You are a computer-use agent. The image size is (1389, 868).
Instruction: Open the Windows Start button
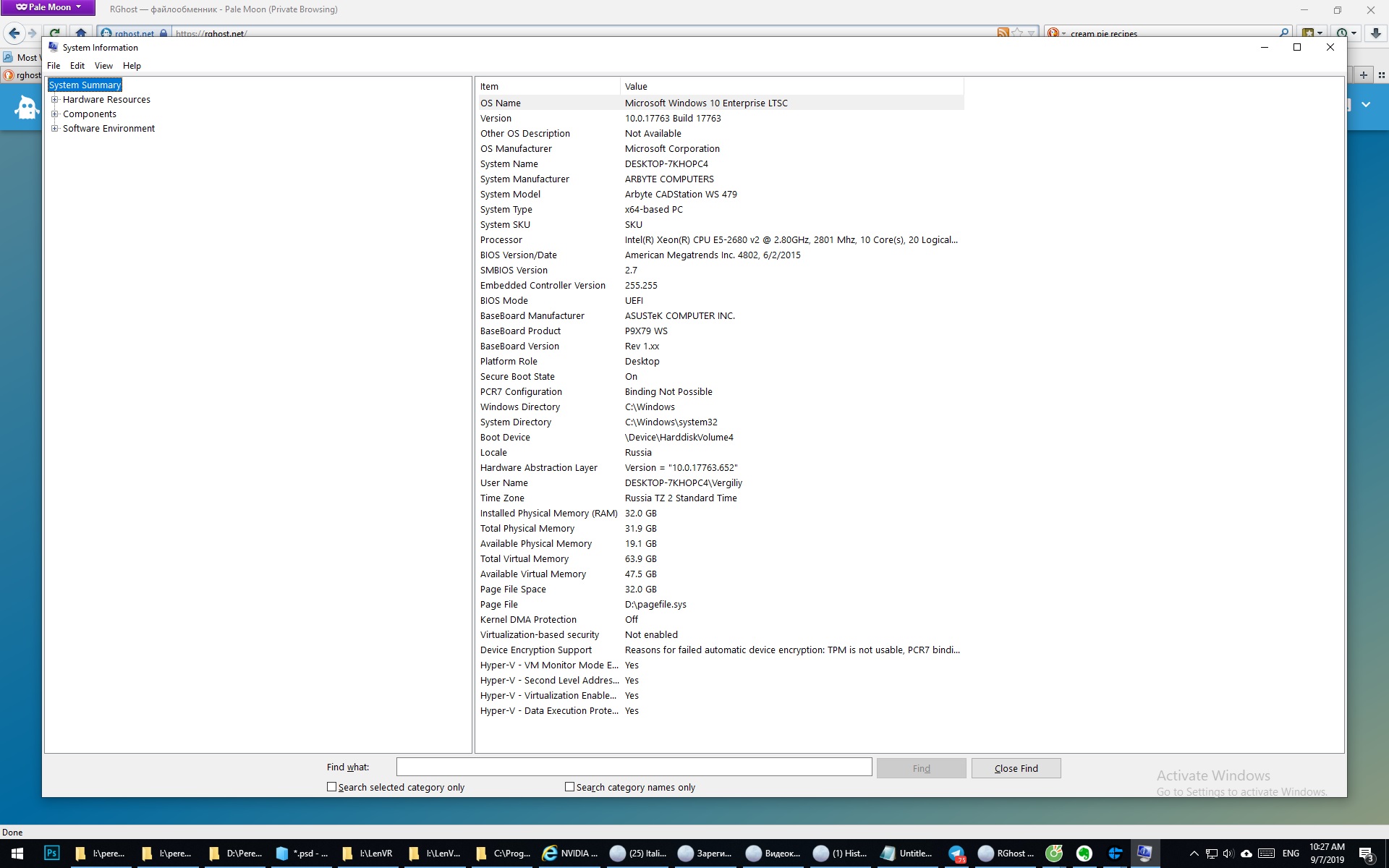coord(17,854)
